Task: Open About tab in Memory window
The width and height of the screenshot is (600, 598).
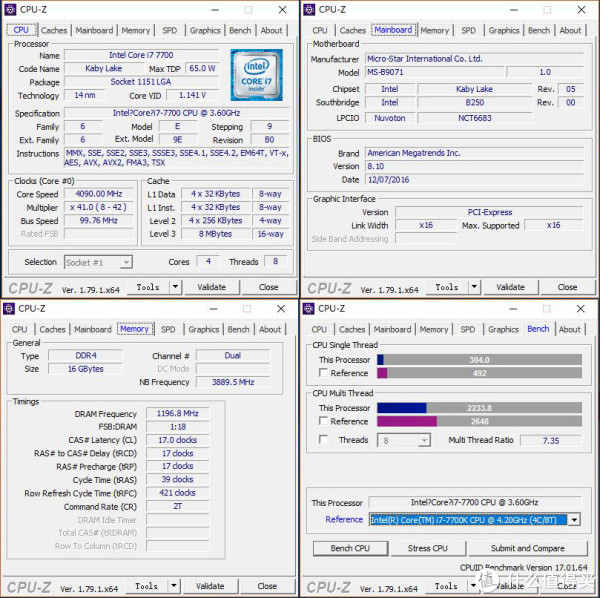Action: click(270, 329)
